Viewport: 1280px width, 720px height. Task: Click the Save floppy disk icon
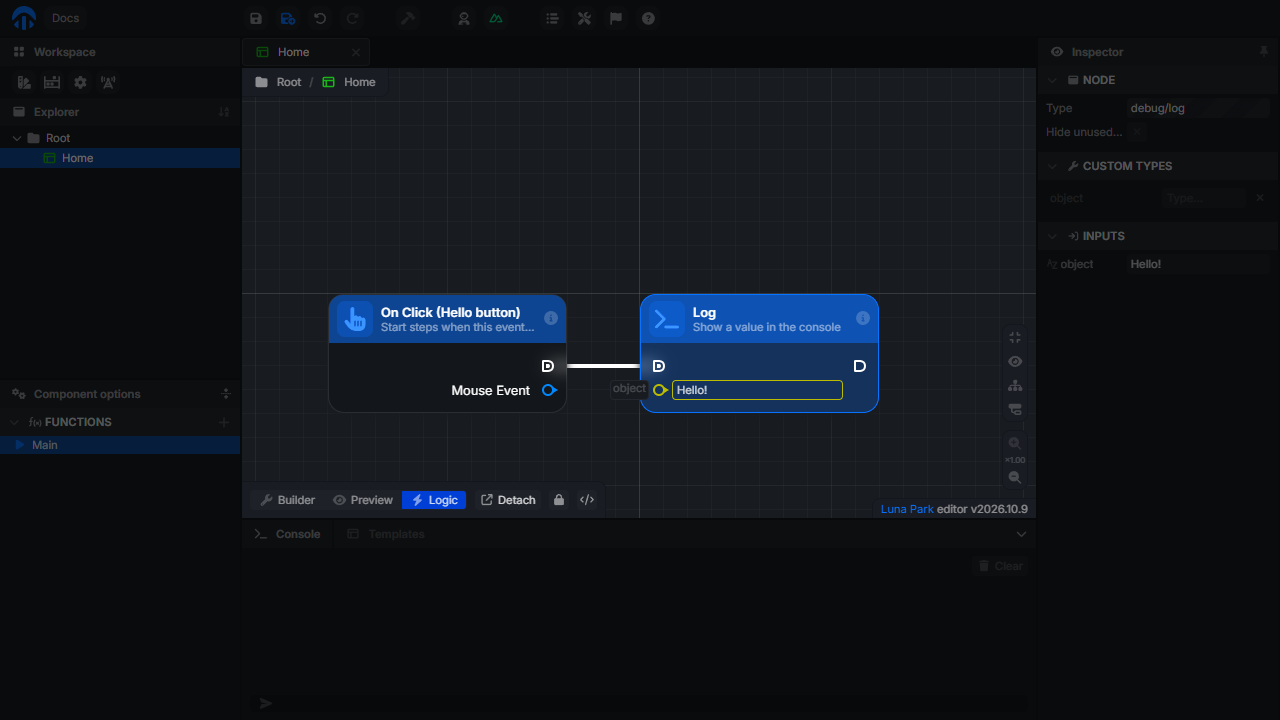[256, 18]
